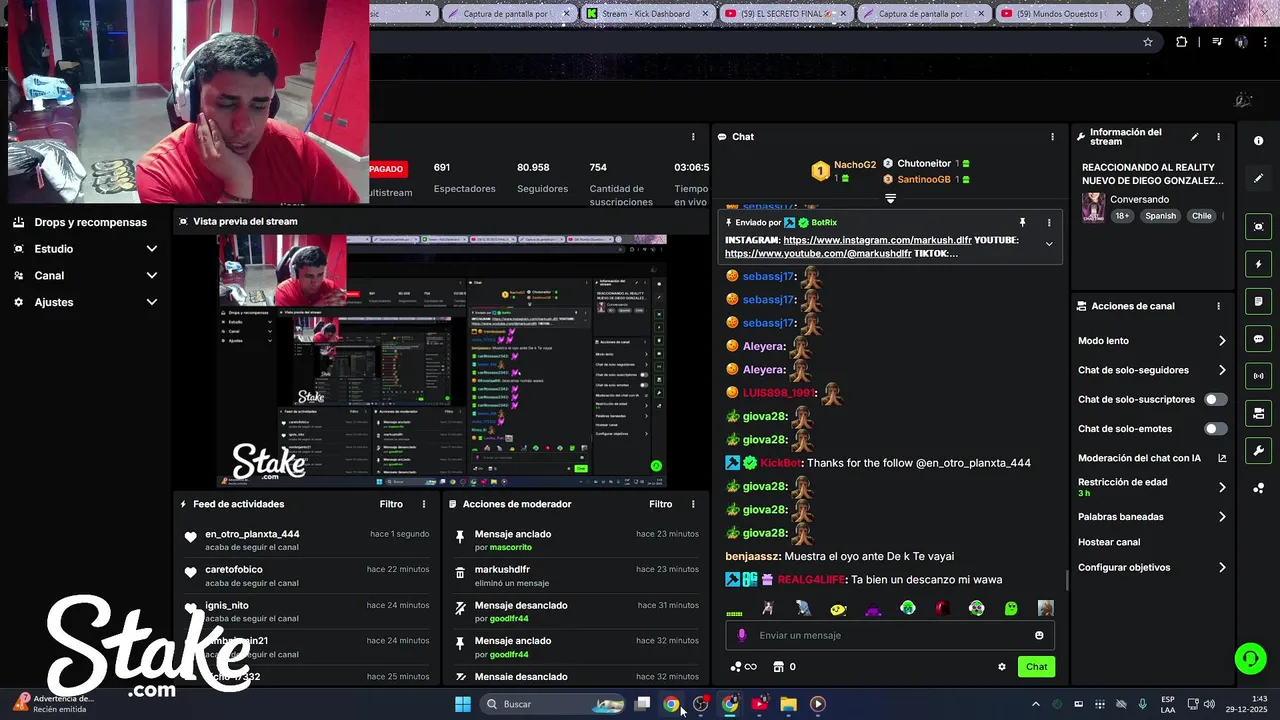Open Modo lento options arrow
Image resolution: width=1280 pixels, height=720 pixels.
(1222, 341)
